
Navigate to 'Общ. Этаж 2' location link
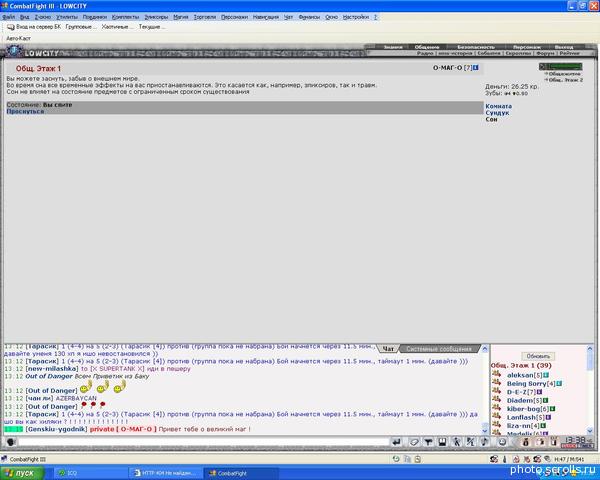(x=566, y=80)
